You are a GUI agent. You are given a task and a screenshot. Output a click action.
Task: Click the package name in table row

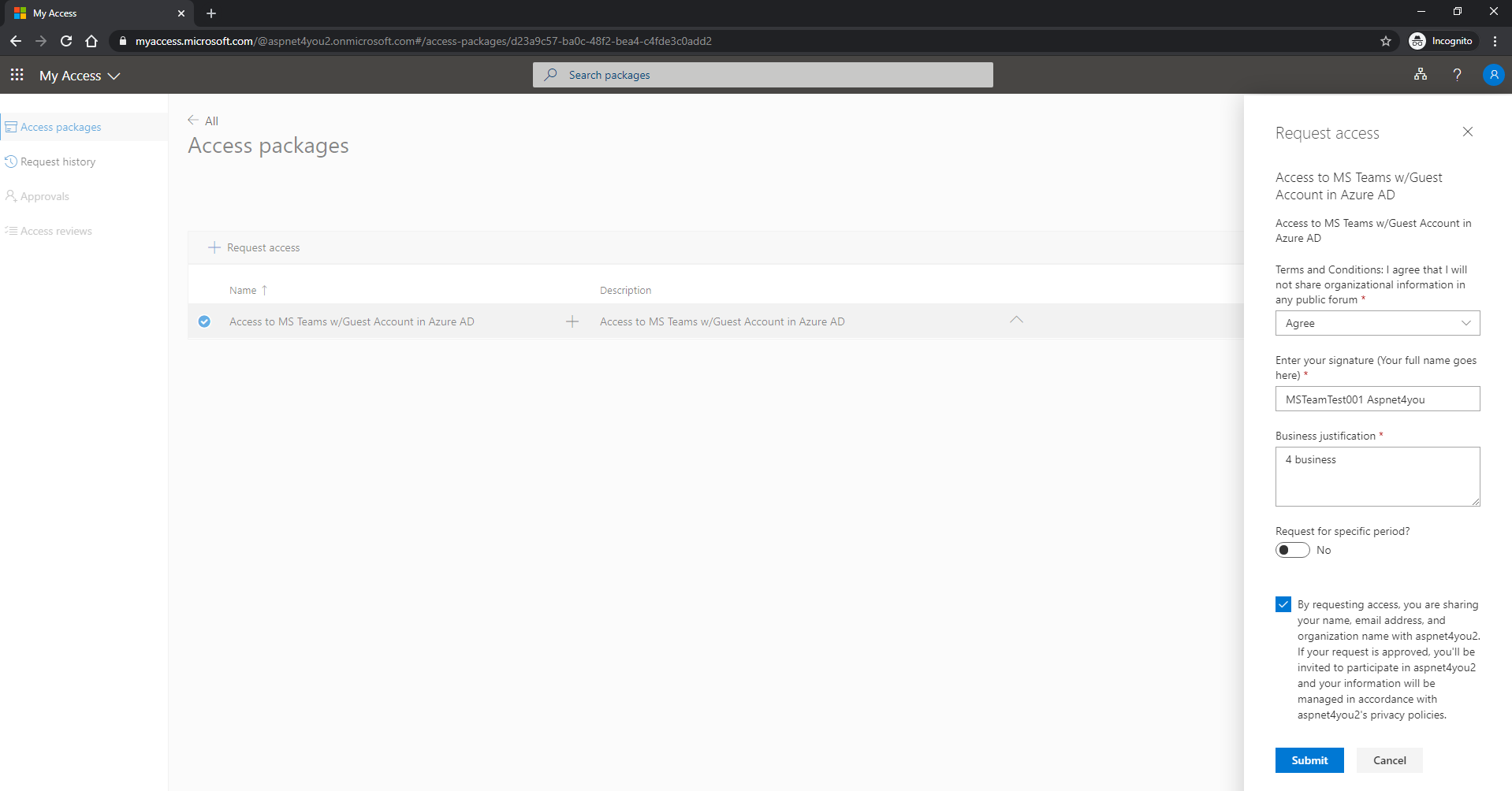point(352,321)
